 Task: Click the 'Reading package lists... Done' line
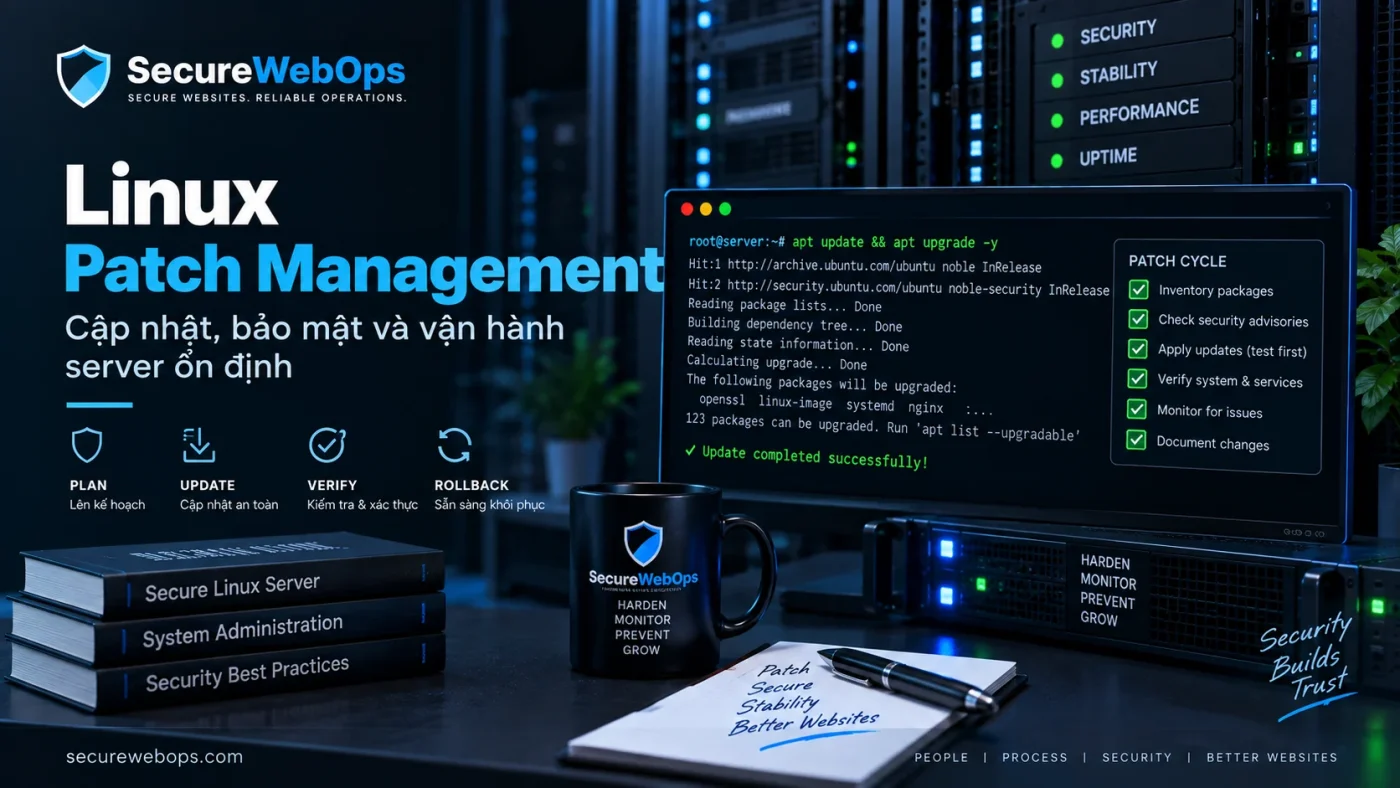click(x=785, y=306)
